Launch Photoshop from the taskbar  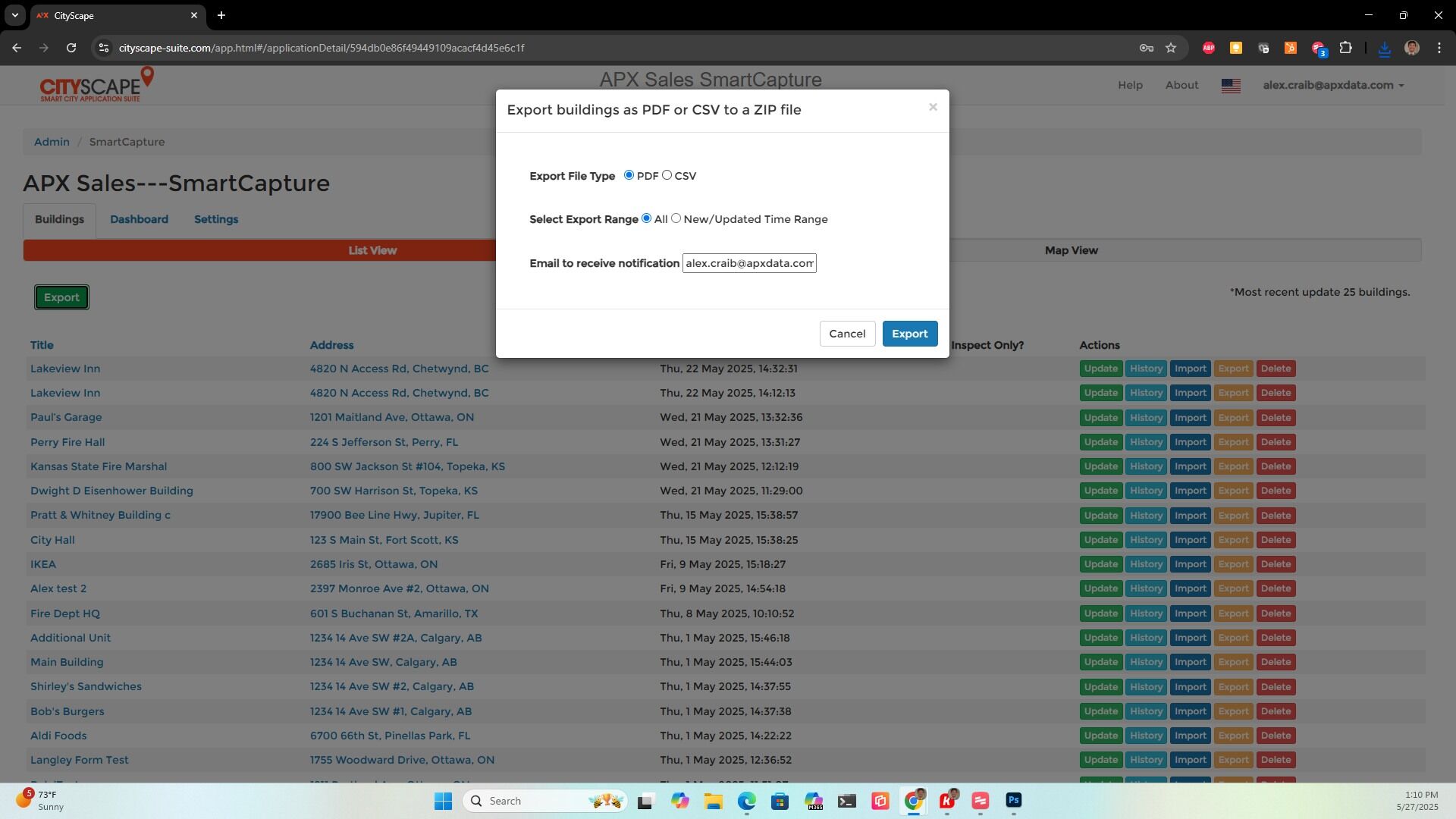coord(1014,801)
